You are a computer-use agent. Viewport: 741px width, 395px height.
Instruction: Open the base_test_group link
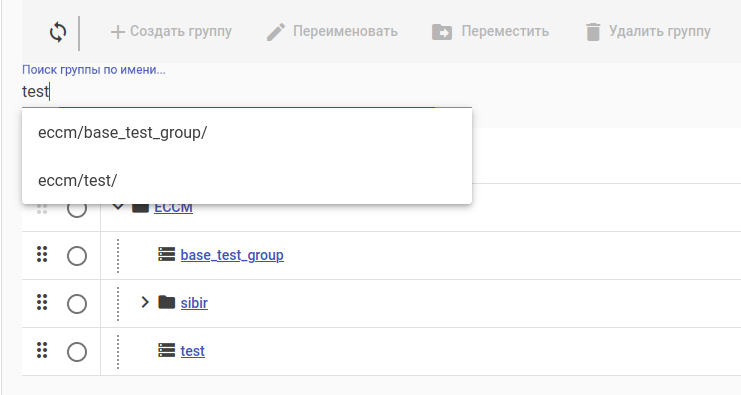coord(232,255)
